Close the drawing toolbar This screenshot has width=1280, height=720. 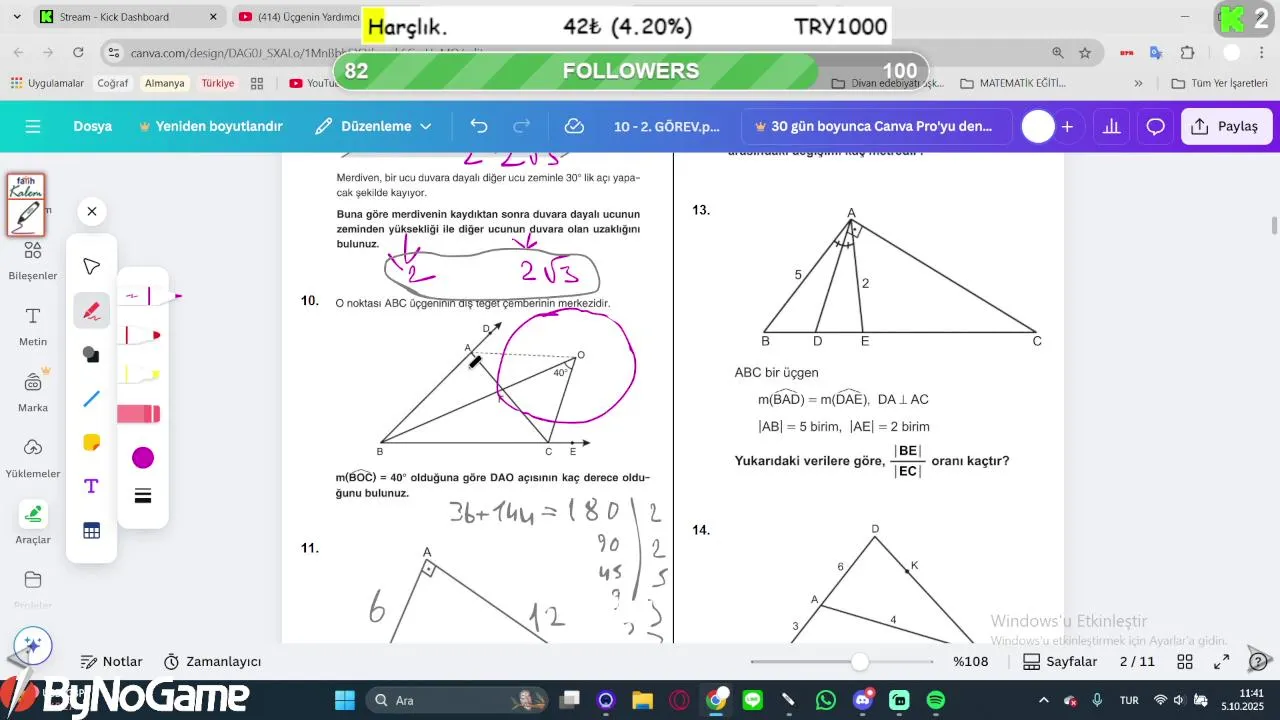91,212
